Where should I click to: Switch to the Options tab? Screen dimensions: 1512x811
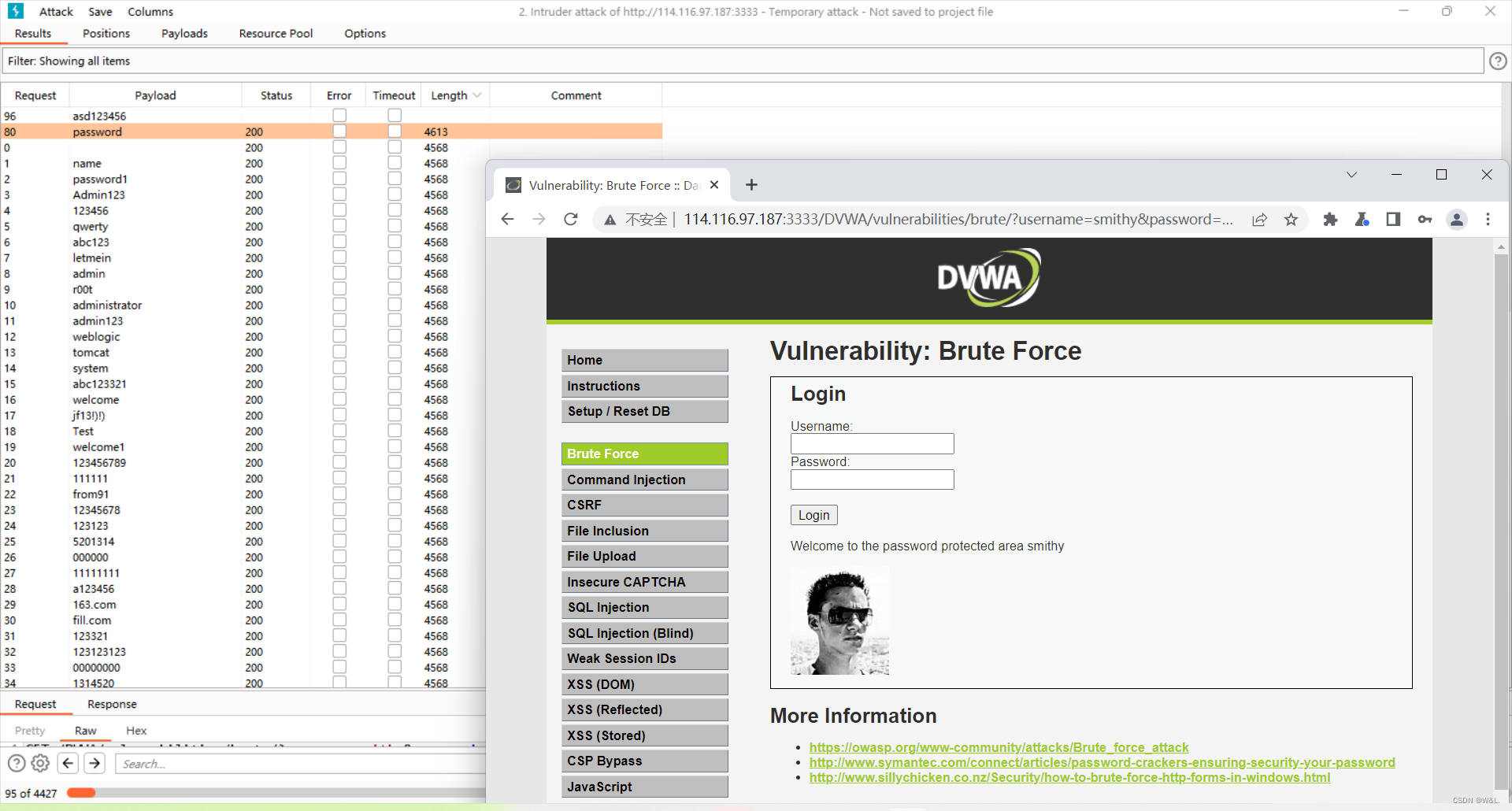(365, 33)
